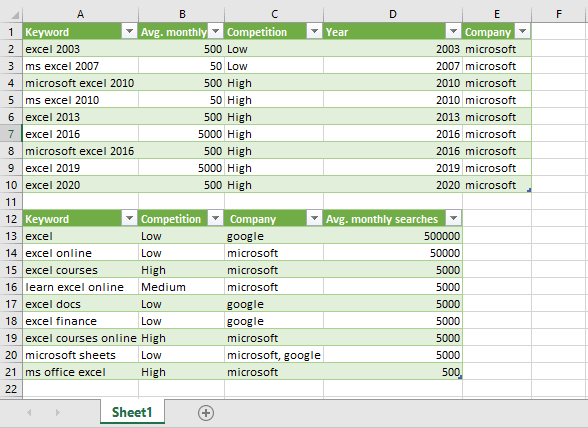This screenshot has height=428, width=588.
Task: Select the 500000 searches cell
Action: (x=393, y=236)
